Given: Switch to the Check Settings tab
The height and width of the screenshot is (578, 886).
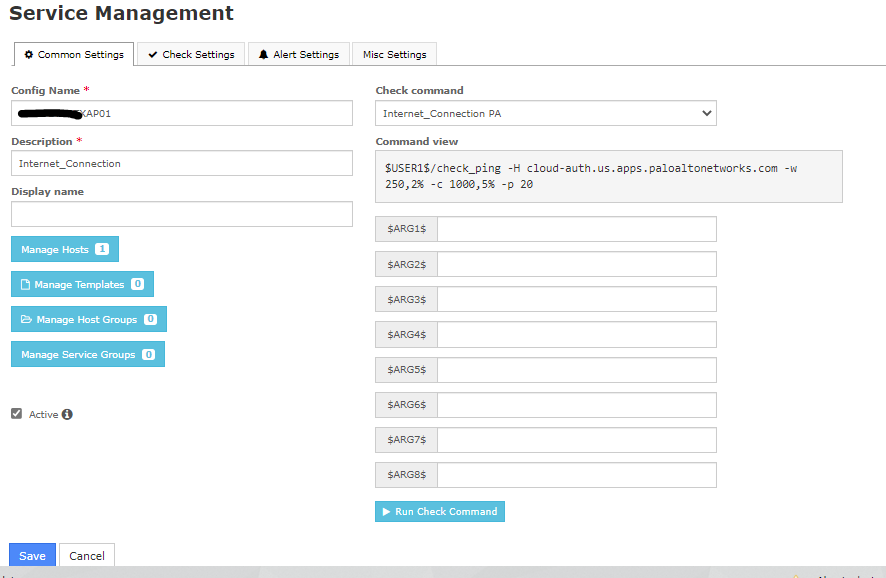Looking at the screenshot, I should coord(191,54).
